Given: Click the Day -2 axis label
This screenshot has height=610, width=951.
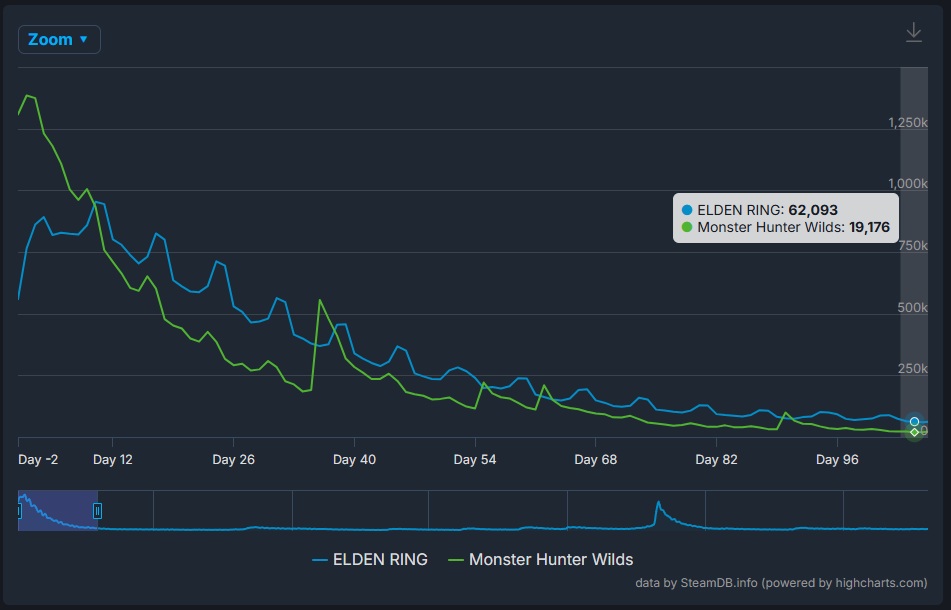Looking at the screenshot, I should 38,460.
